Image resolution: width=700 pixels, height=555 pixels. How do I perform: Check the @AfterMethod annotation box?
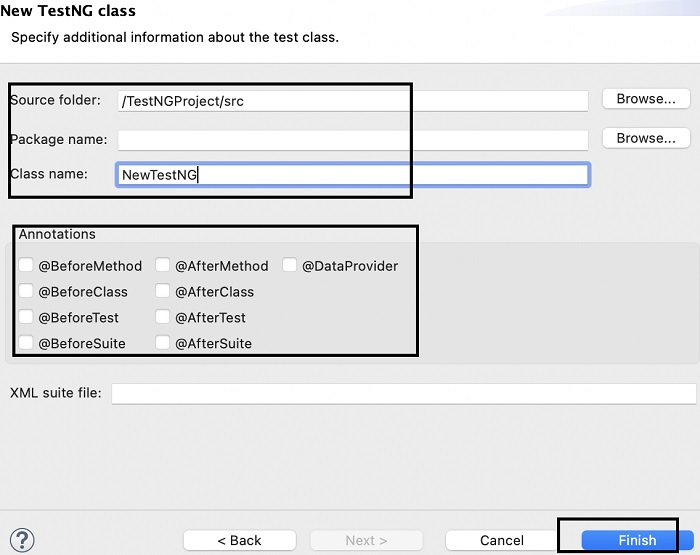click(163, 266)
